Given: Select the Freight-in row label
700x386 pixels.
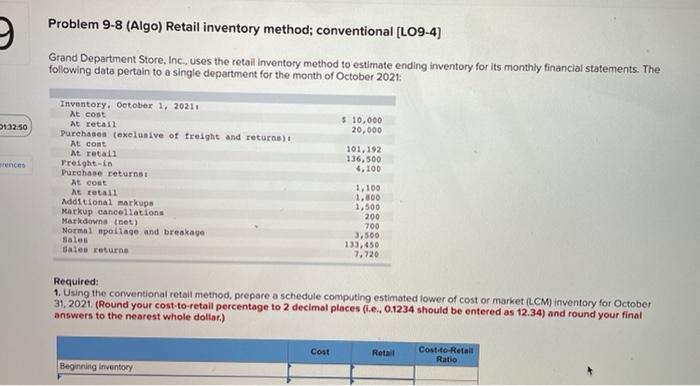Looking at the screenshot, I should click(87, 163).
